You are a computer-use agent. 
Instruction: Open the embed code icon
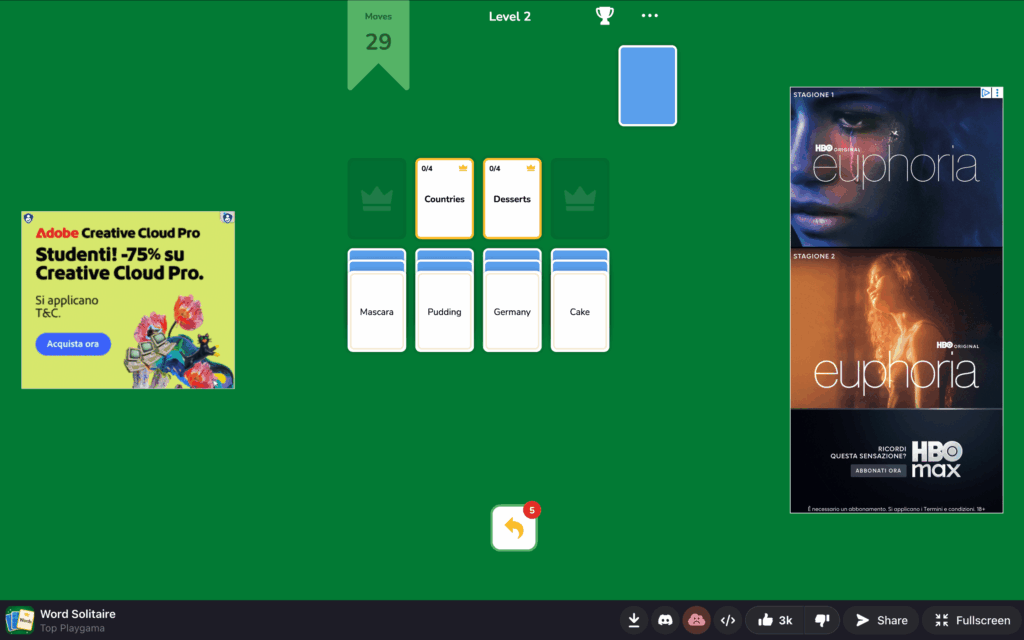(x=728, y=620)
